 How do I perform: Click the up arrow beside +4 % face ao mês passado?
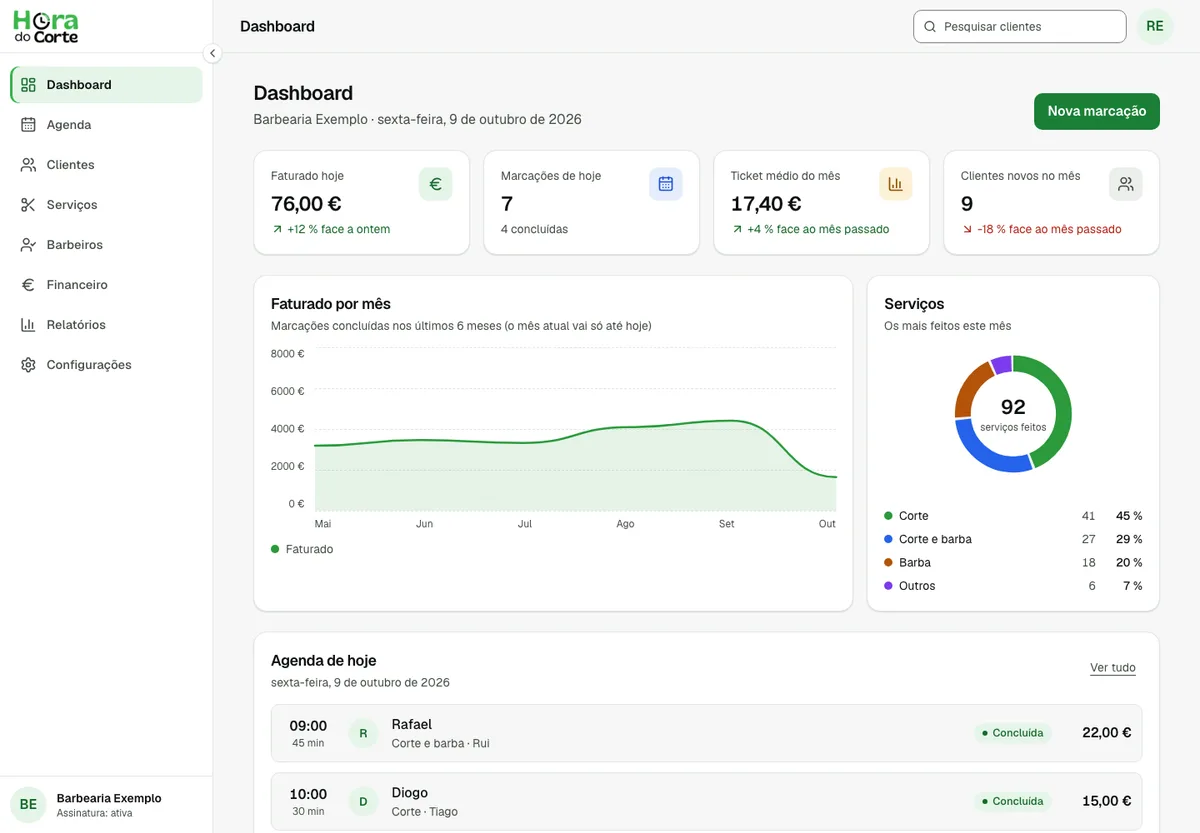coord(737,229)
